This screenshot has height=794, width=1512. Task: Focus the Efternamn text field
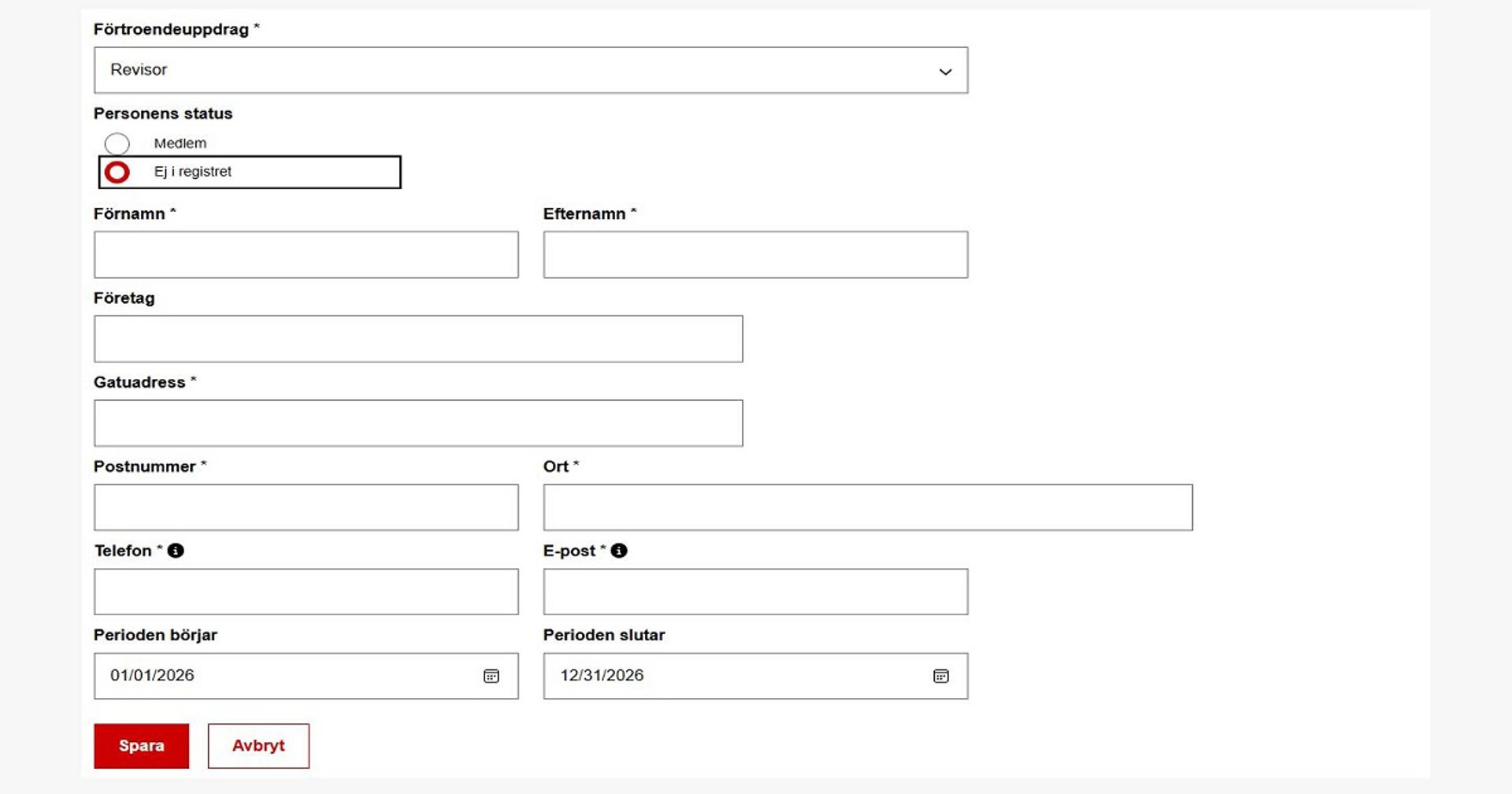[x=754, y=254]
